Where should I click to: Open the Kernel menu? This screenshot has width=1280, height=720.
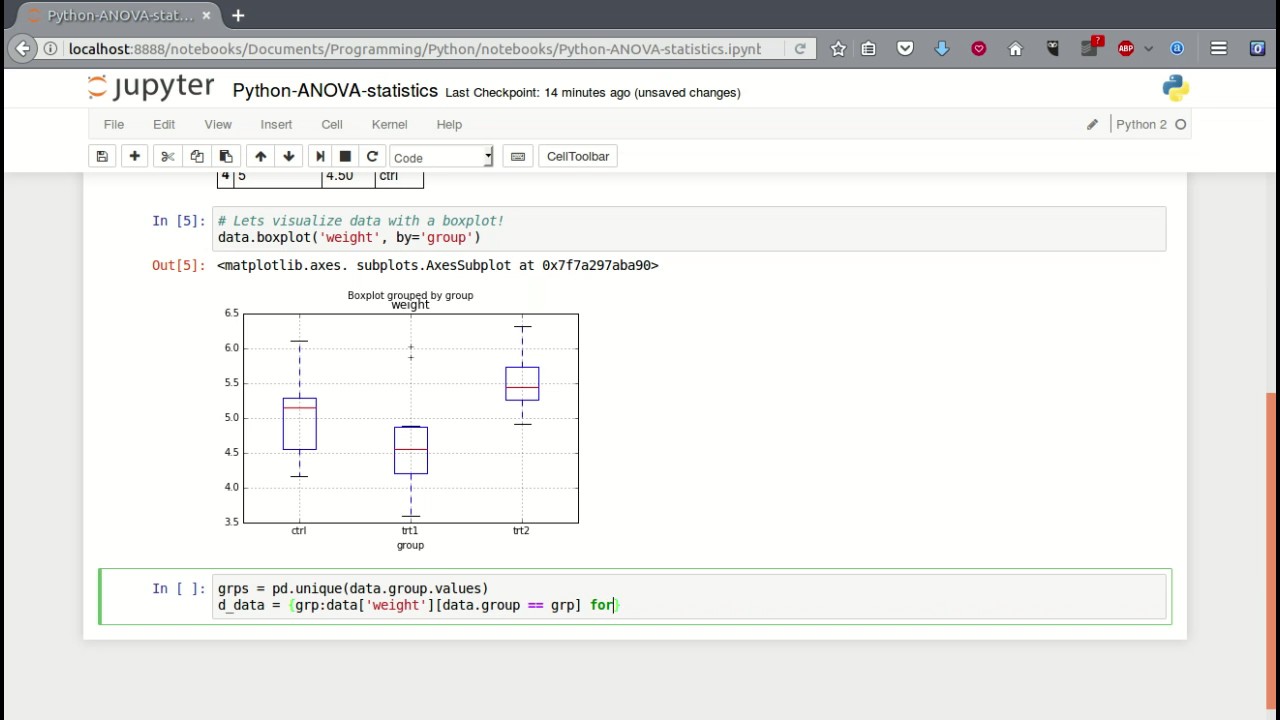click(x=389, y=124)
